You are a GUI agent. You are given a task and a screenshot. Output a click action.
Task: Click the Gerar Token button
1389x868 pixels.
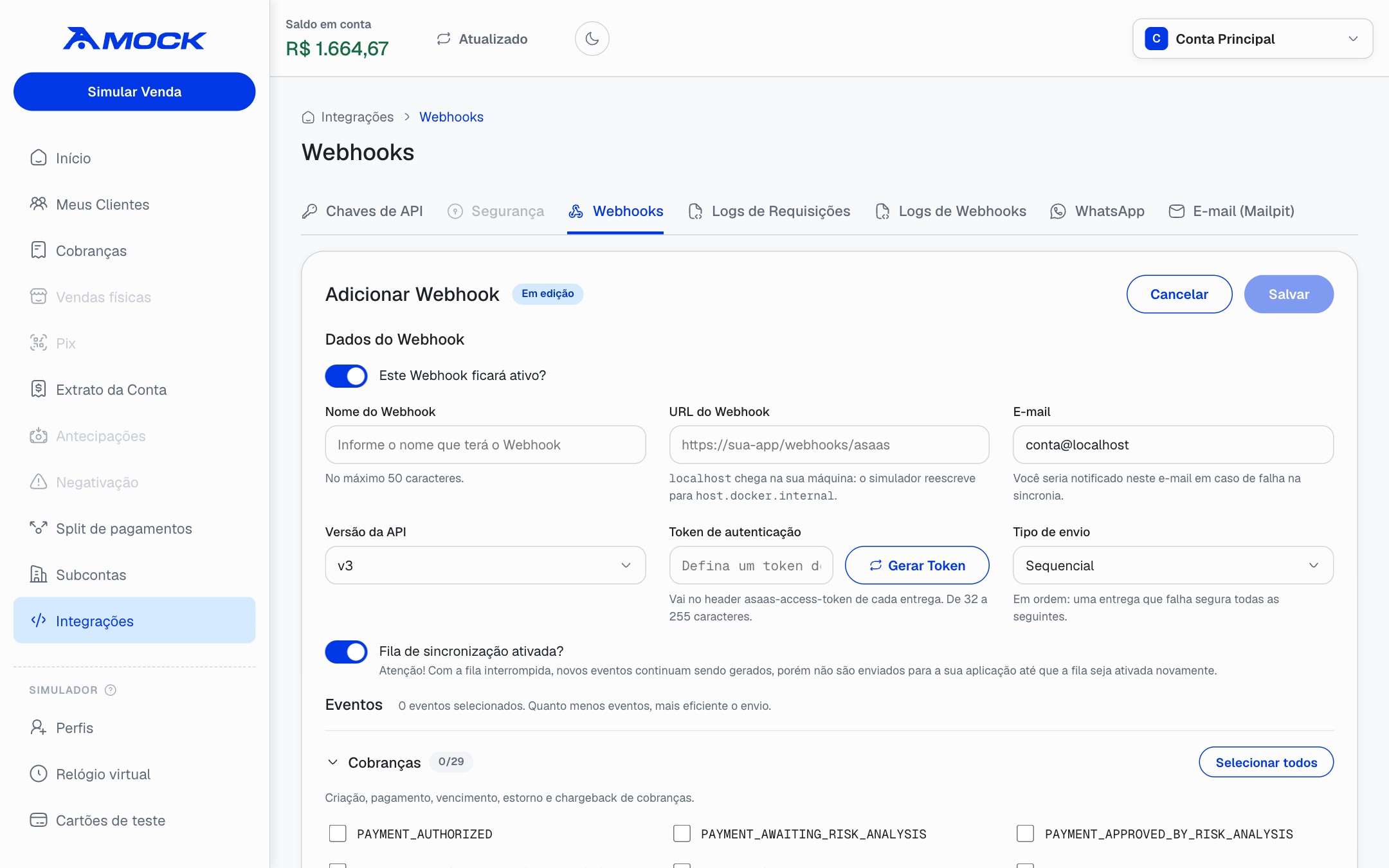pos(917,565)
